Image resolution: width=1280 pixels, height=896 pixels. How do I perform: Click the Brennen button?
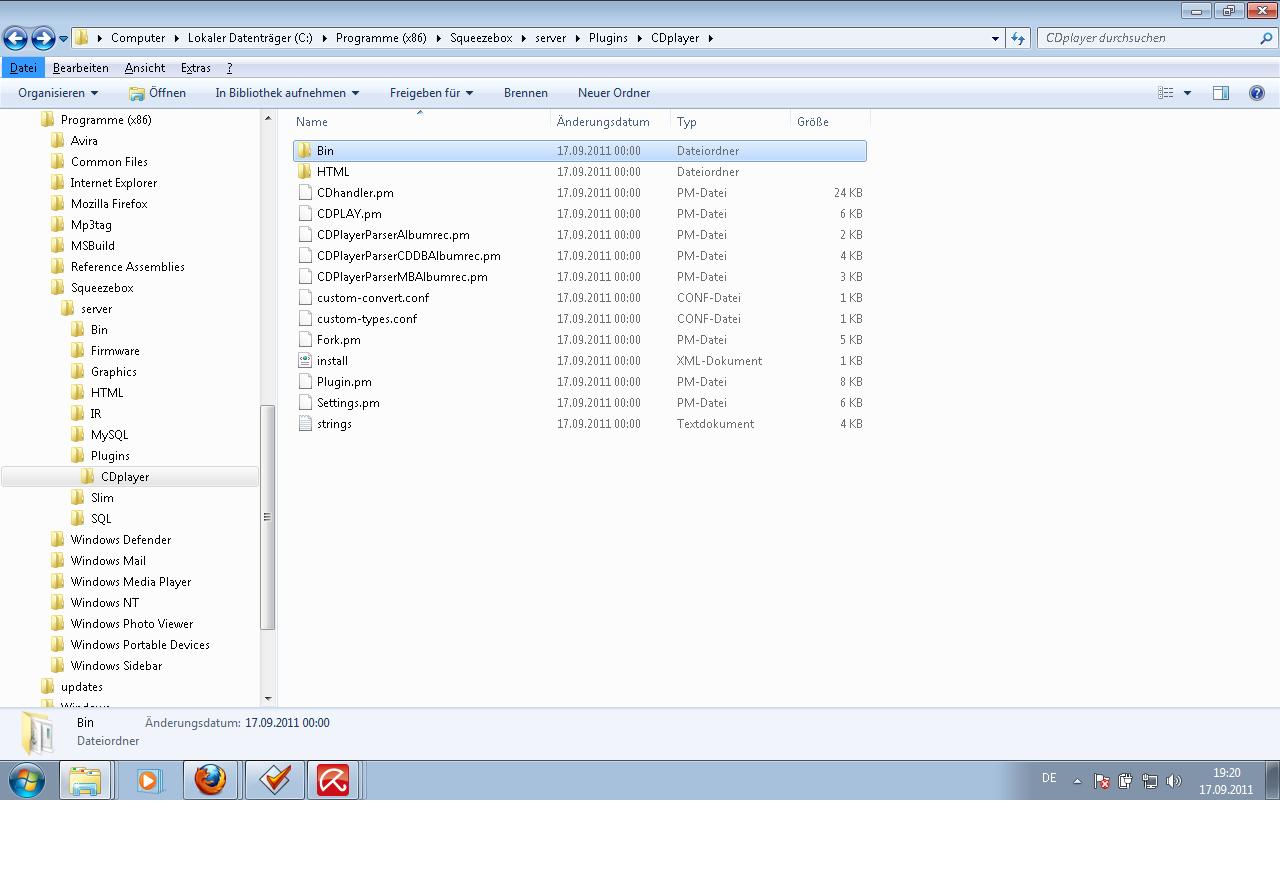pyautogui.click(x=525, y=93)
